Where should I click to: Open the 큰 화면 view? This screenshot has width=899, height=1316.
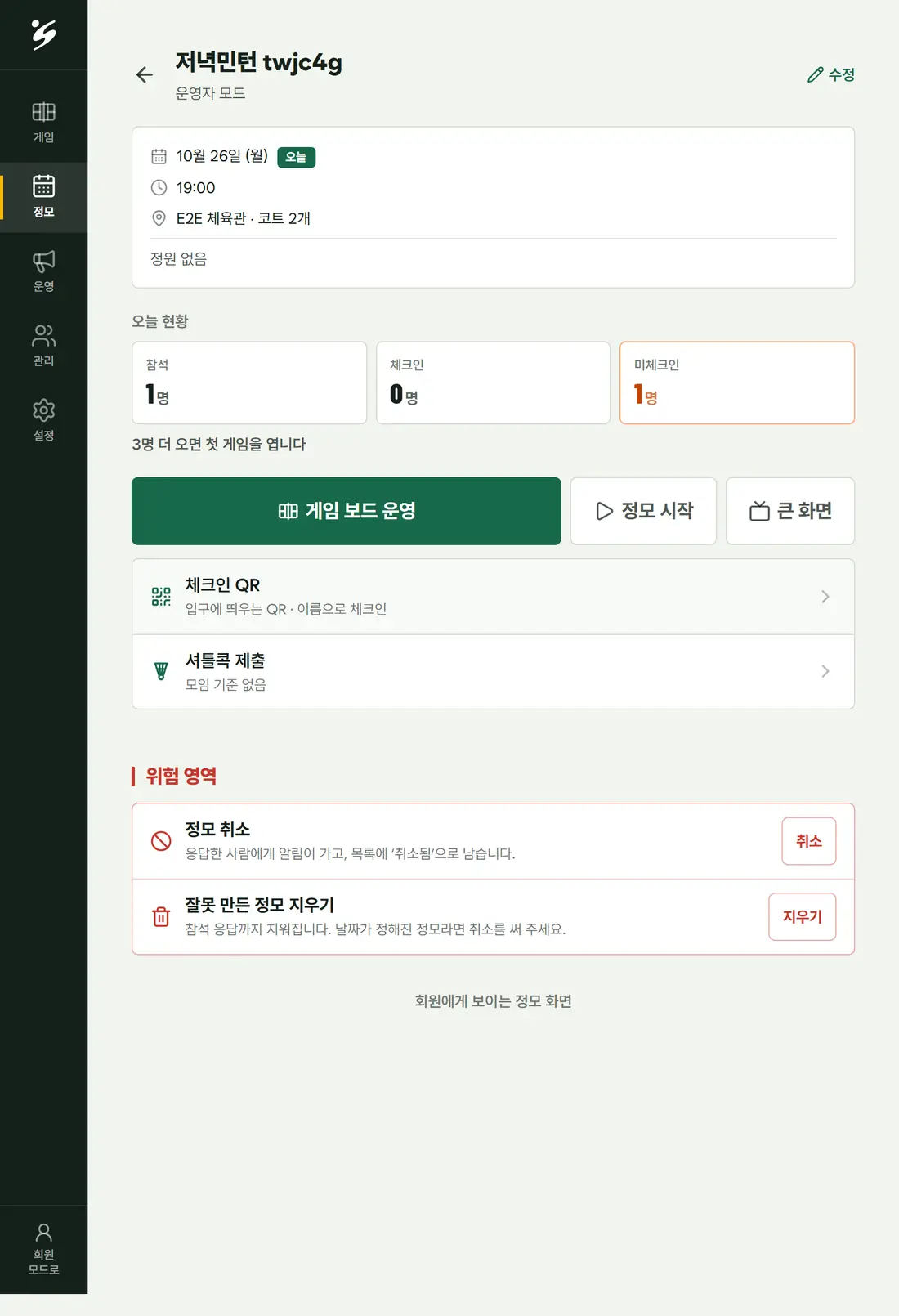coord(790,511)
